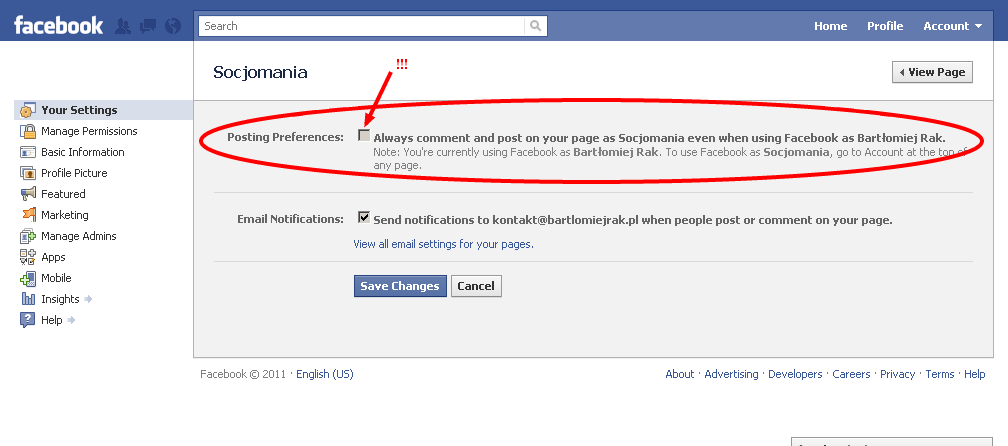Viewport: 1008px width, 446px height.
Task: Click the arrow beside Insights
Action: point(88,299)
